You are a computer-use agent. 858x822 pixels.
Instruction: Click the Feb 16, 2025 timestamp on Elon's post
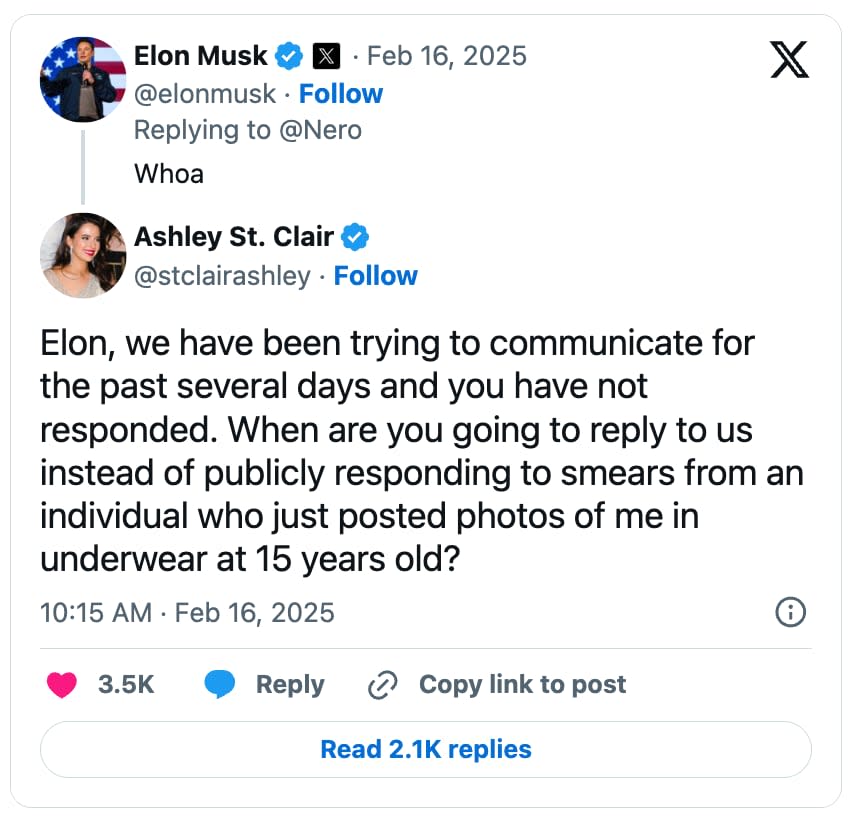[x=446, y=56]
